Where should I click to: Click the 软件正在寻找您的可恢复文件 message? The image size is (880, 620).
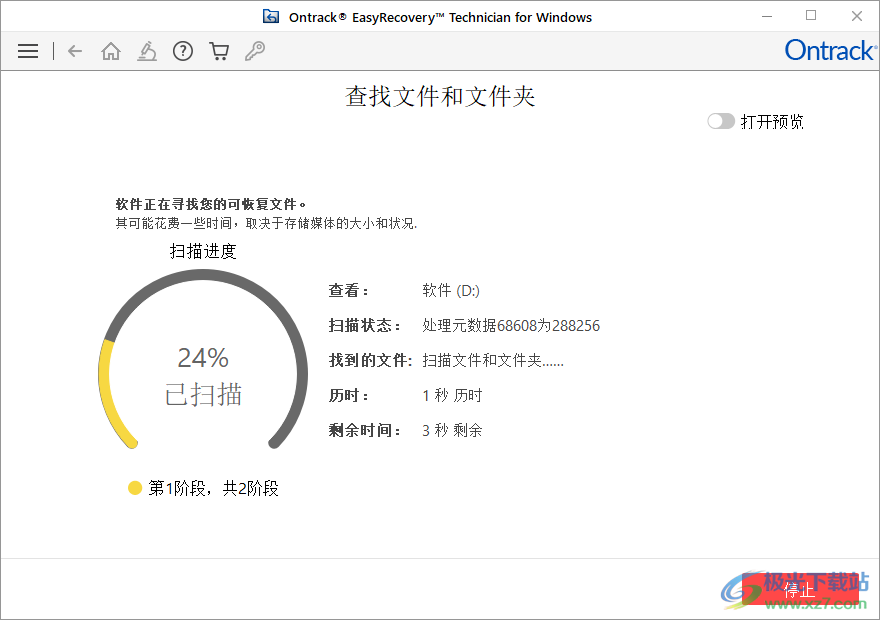point(211,204)
